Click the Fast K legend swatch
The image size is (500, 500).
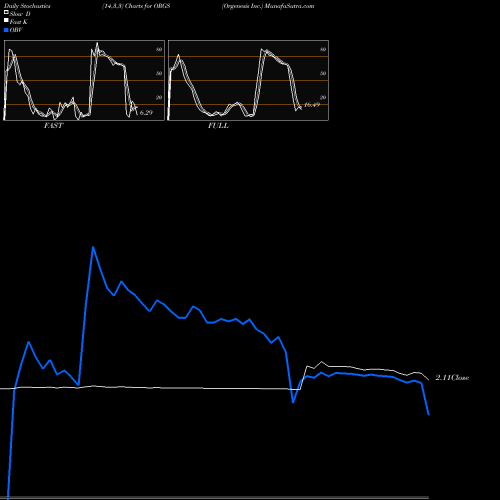point(6,21)
